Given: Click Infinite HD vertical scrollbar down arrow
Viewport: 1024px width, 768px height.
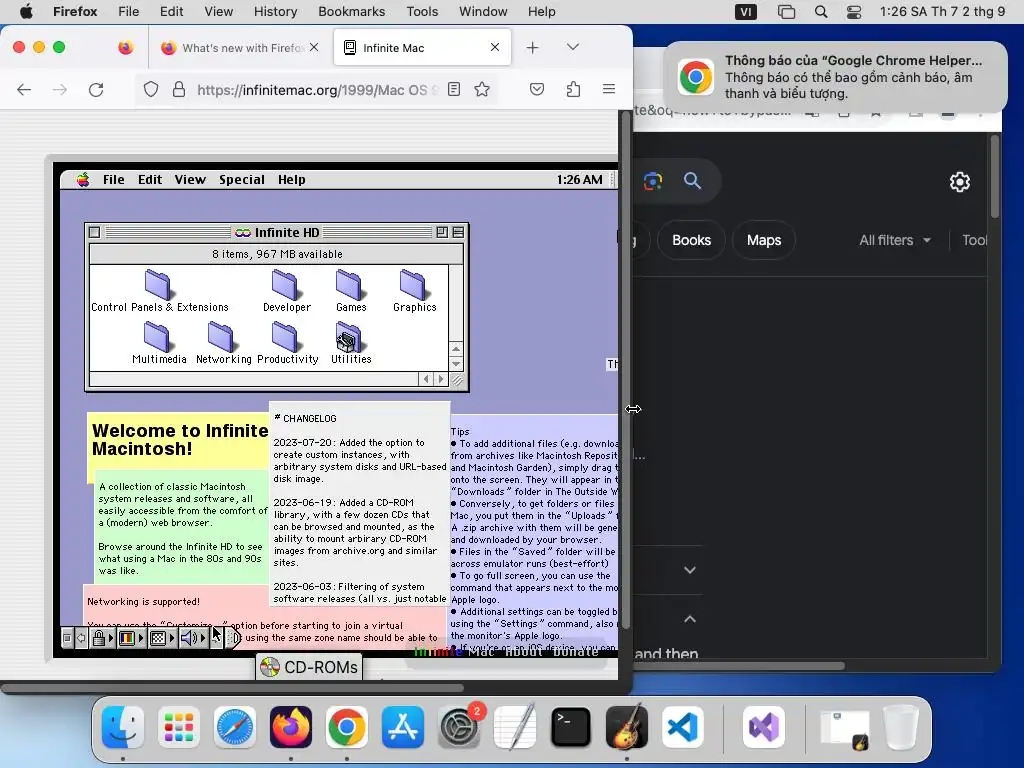Looking at the screenshot, I should pos(456,364).
